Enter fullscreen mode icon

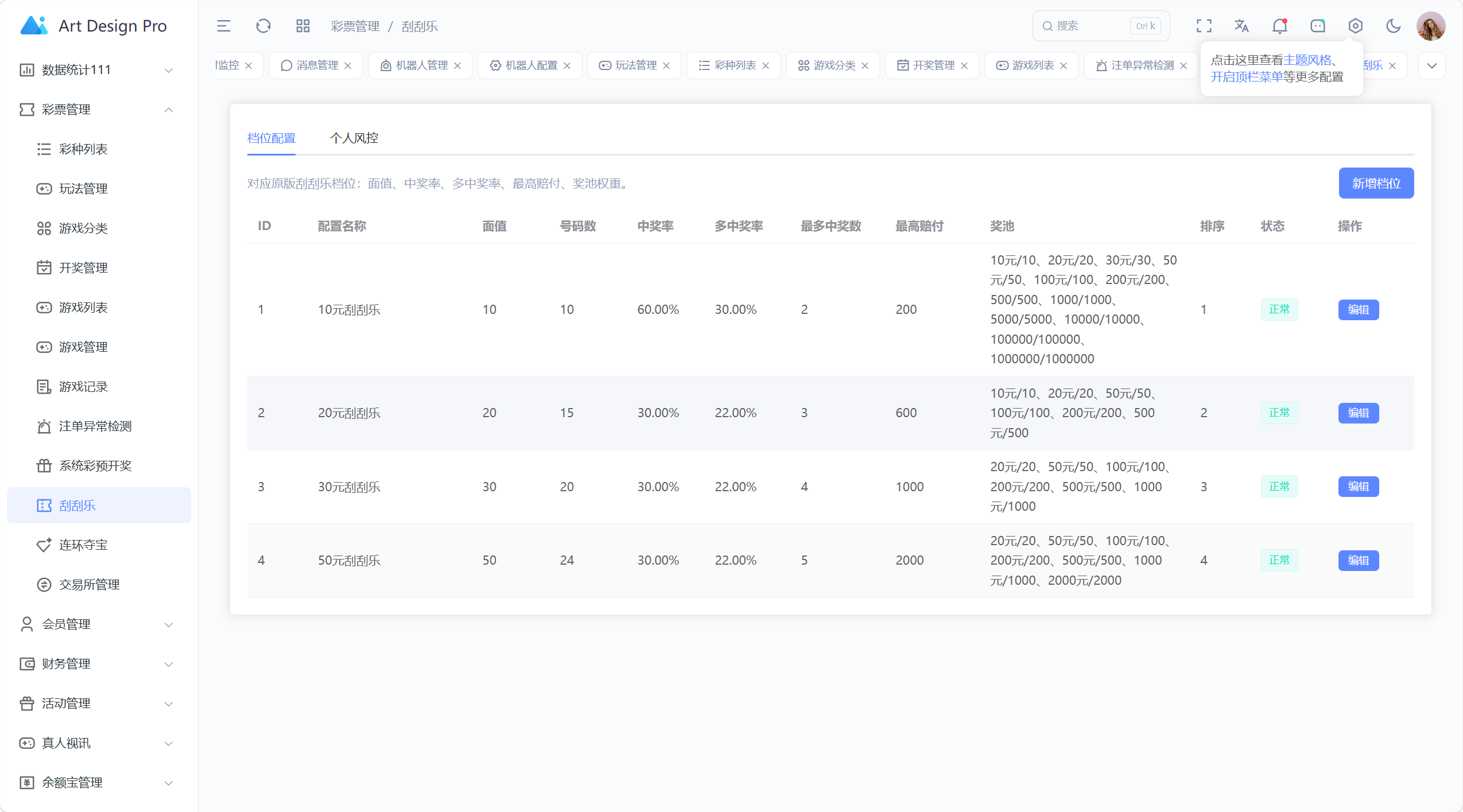point(1204,26)
